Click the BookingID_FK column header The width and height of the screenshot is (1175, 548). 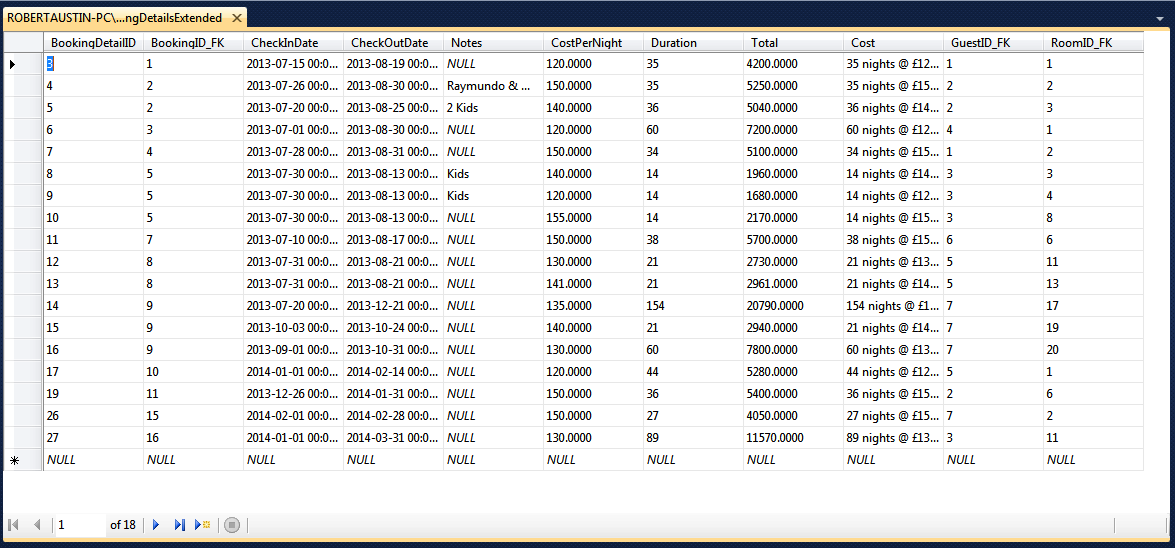(x=193, y=43)
